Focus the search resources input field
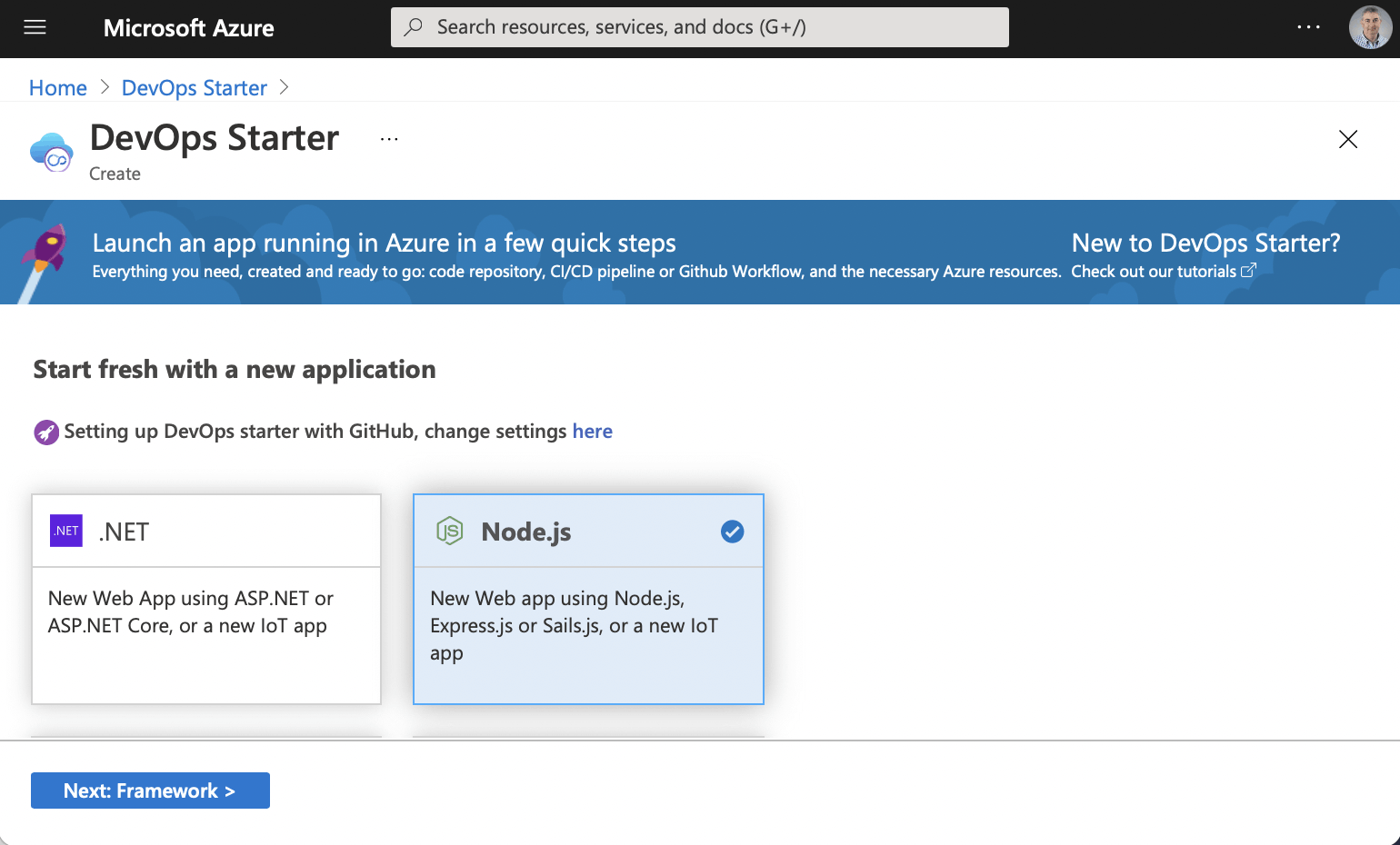This screenshot has width=1400, height=845. coord(709,27)
